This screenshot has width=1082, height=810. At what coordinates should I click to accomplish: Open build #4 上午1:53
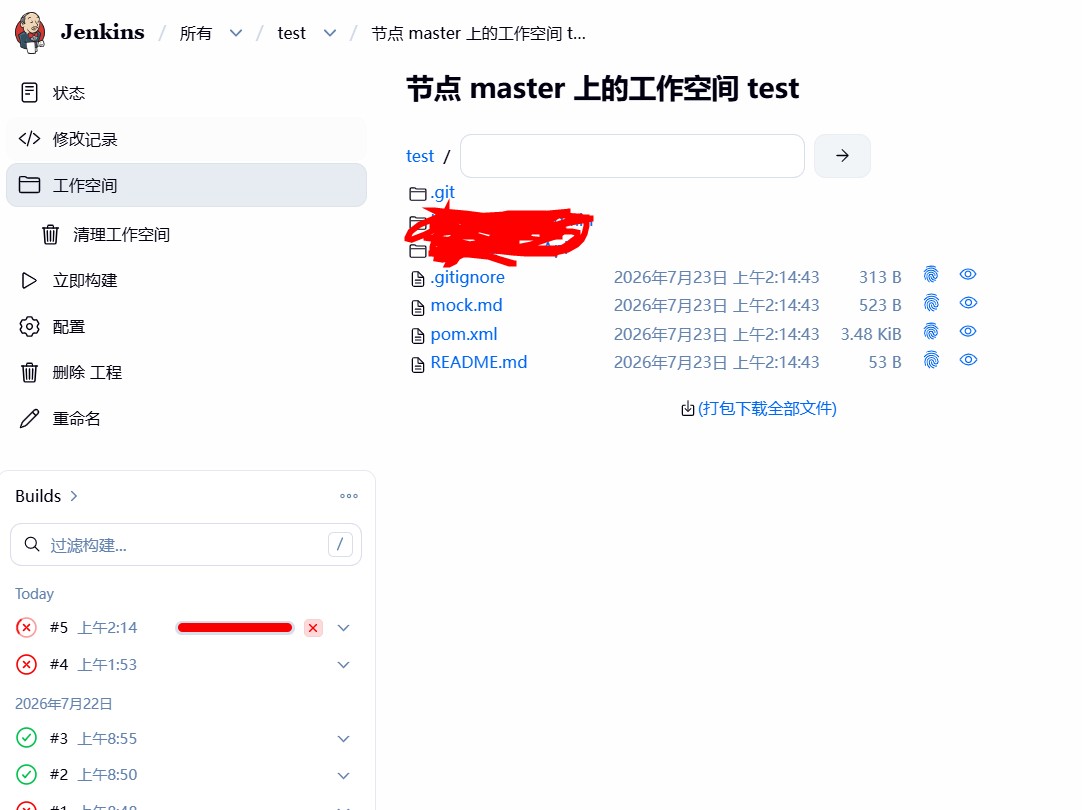pyautogui.click(x=93, y=664)
